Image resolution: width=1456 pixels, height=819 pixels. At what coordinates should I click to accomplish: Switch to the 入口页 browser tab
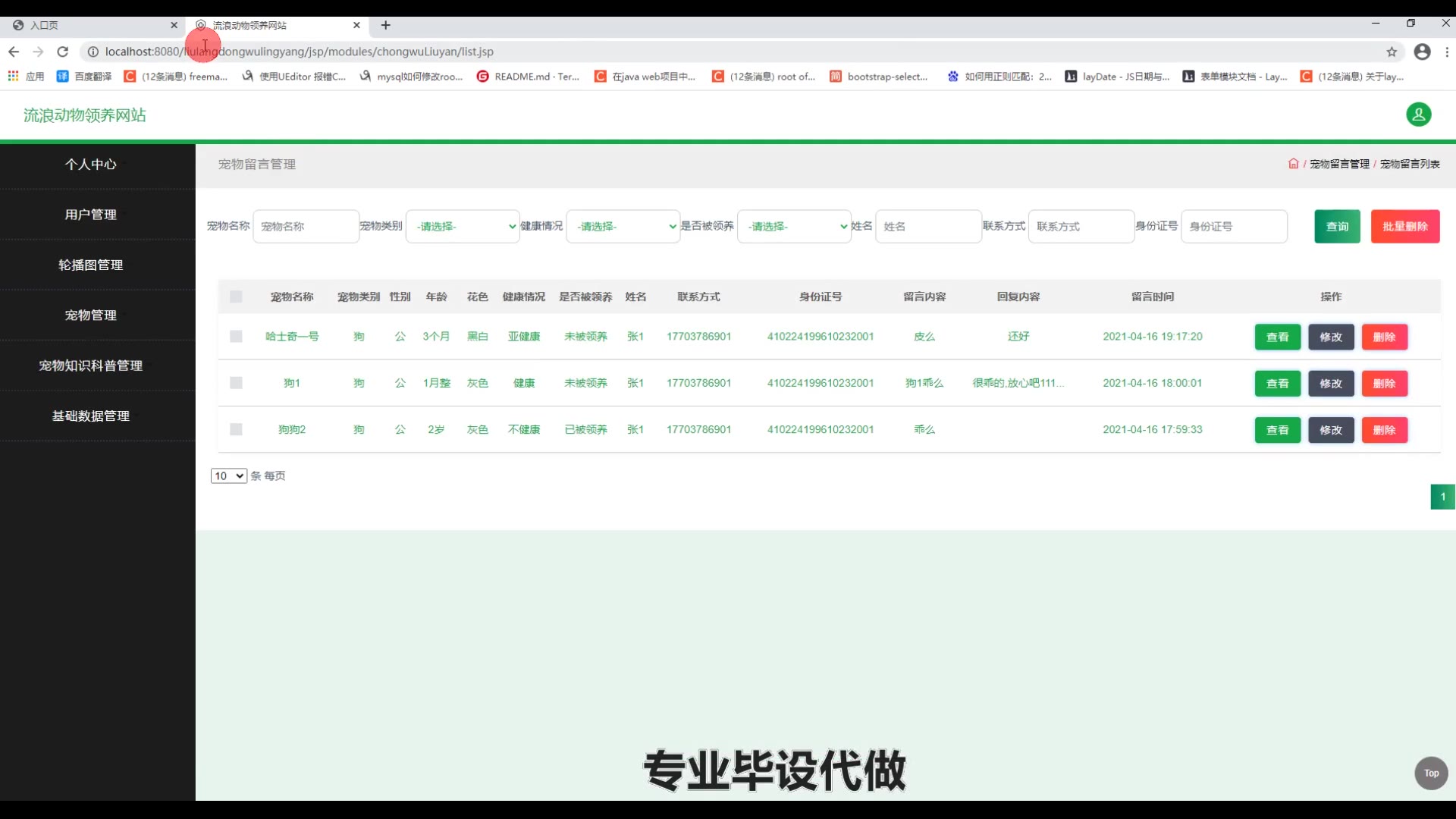click(91, 25)
